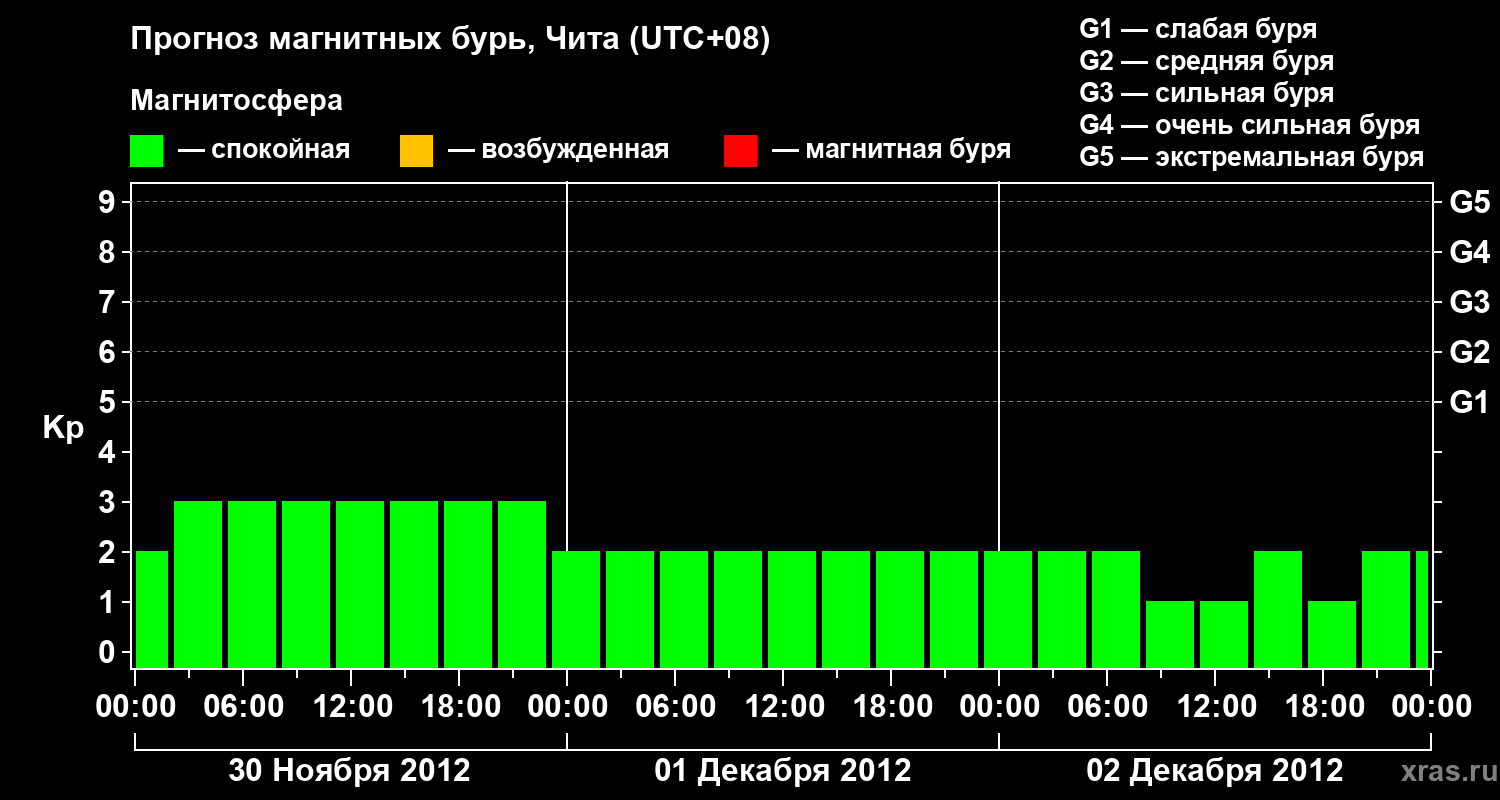Click the 'G4 — очень сильная буря' legend line
The width and height of the screenshot is (1500, 800).
(1249, 125)
